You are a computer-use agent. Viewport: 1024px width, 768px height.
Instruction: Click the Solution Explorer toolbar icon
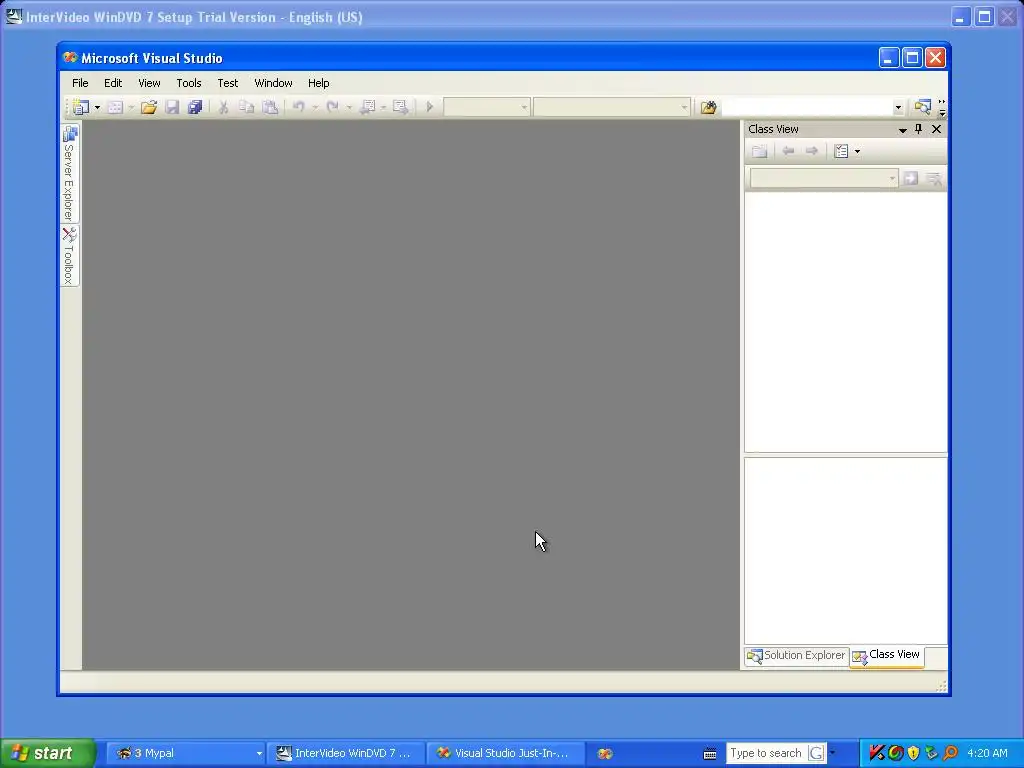tap(922, 107)
